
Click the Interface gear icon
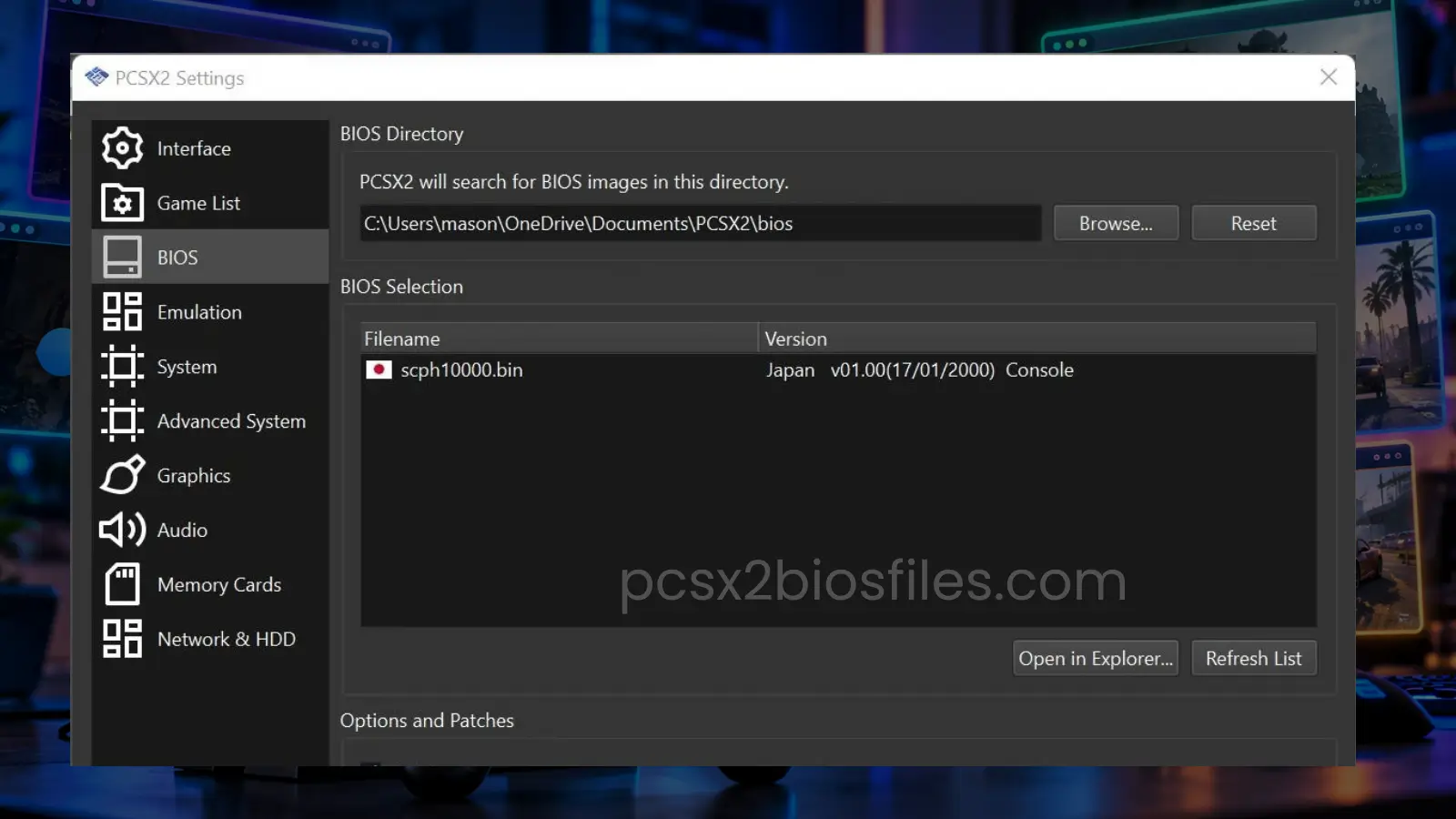pos(122,148)
